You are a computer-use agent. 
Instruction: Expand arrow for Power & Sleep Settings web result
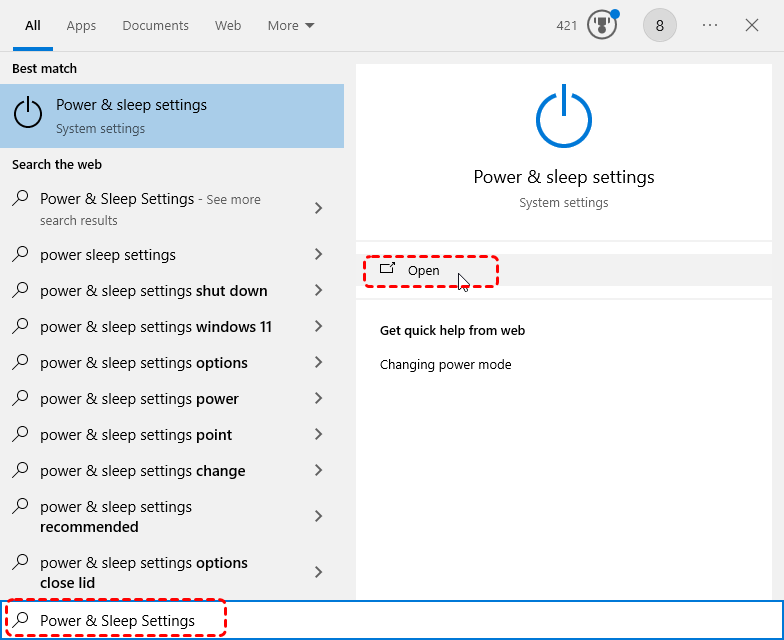pos(318,208)
